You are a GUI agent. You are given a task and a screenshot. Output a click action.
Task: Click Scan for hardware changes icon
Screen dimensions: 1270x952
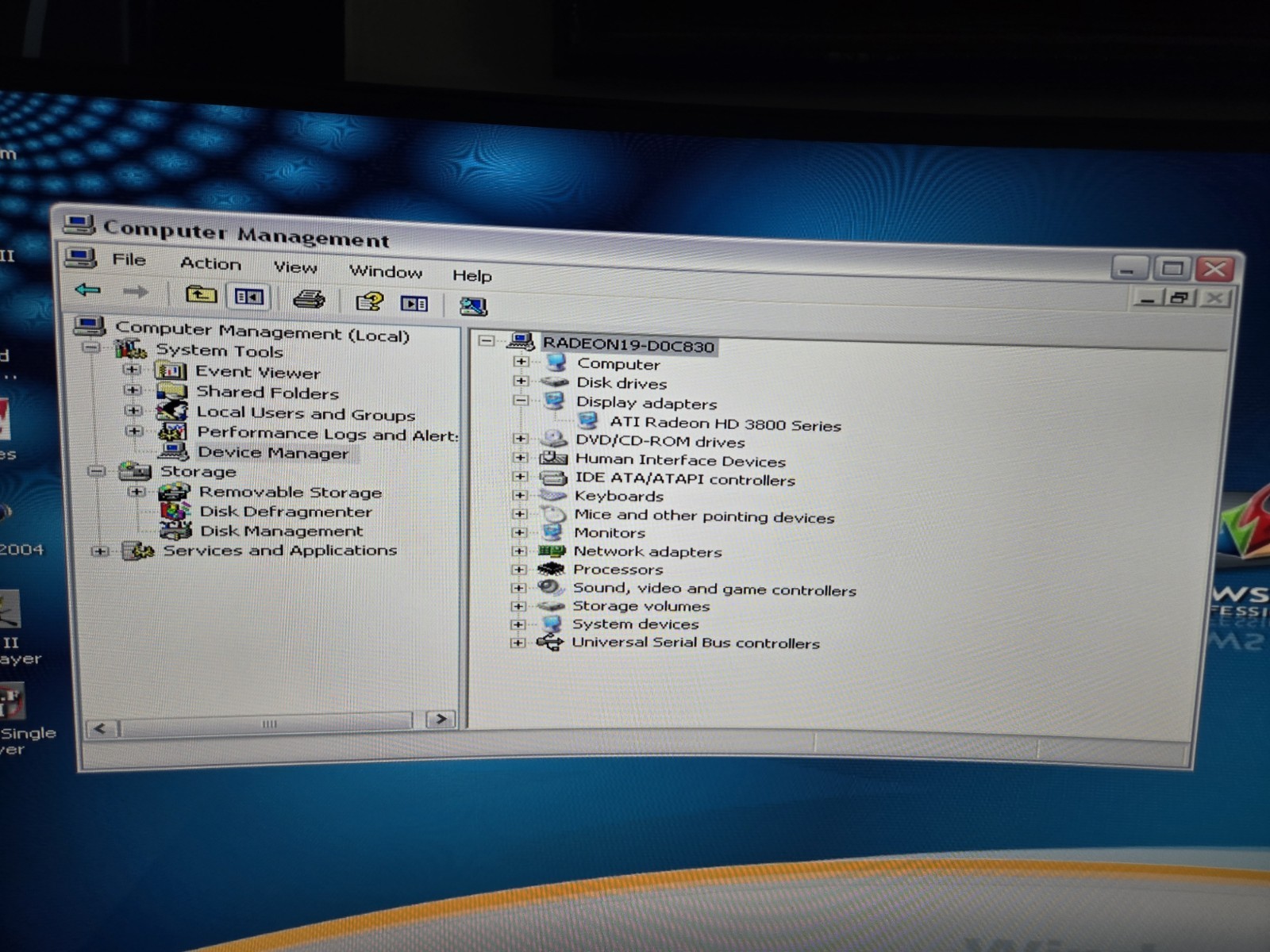pos(473,306)
